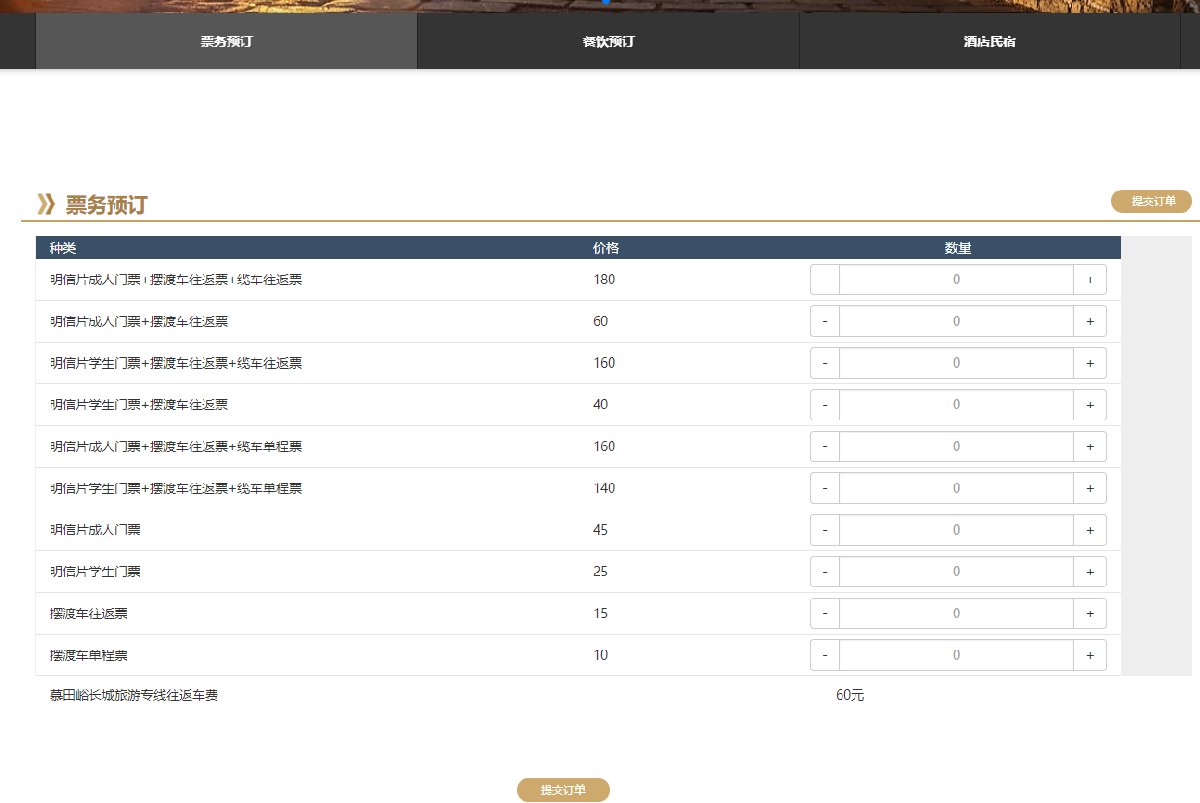The width and height of the screenshot is (1200, 803).
Task: Click plus for 摆渡车单程票 row
Action: click(1090, 655)
